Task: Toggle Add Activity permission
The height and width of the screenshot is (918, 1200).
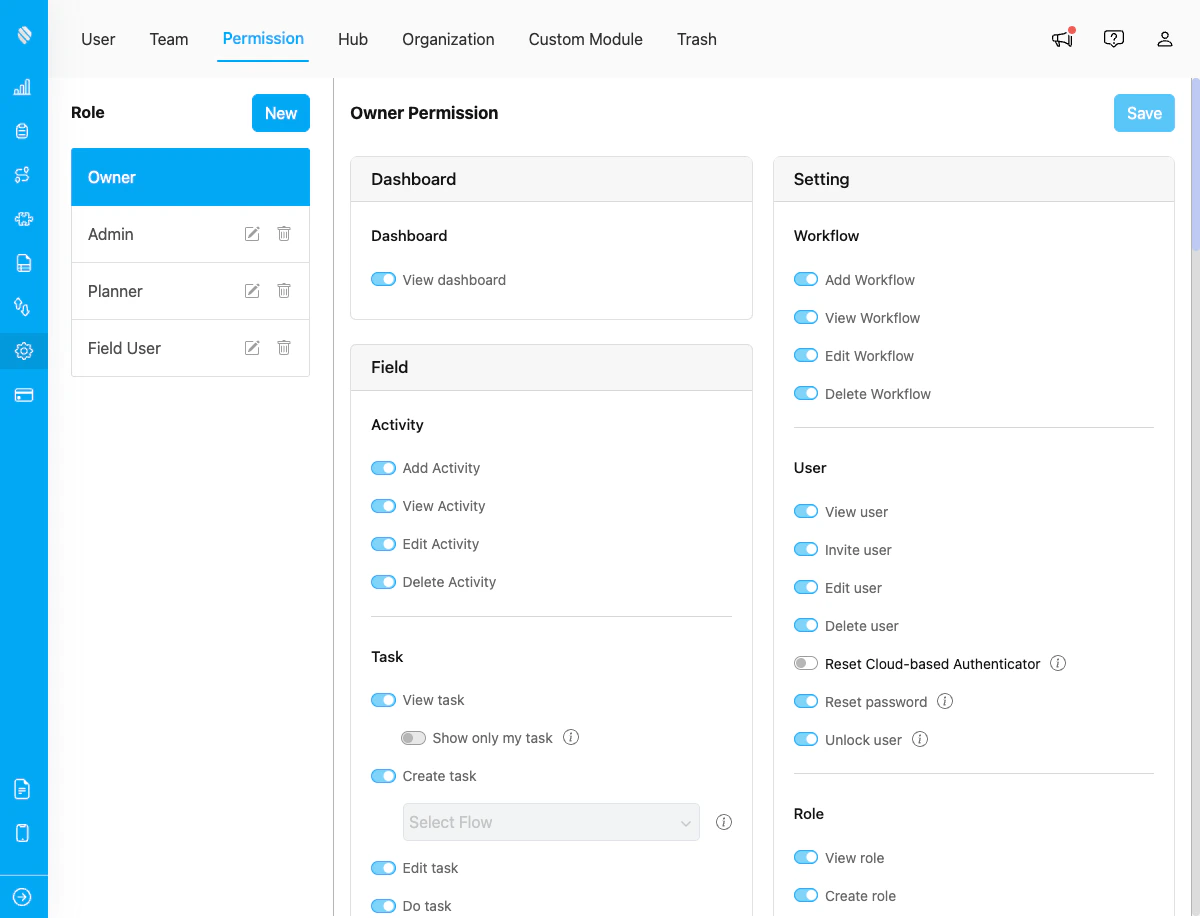Action: [x=383, y=468]
